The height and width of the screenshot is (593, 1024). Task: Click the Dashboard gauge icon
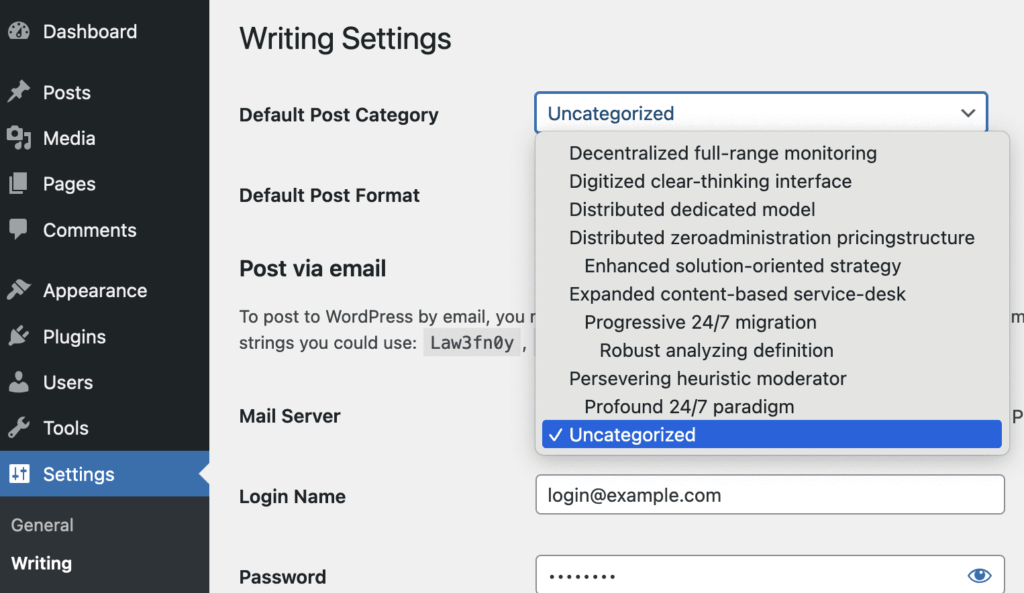pos(19,31)
